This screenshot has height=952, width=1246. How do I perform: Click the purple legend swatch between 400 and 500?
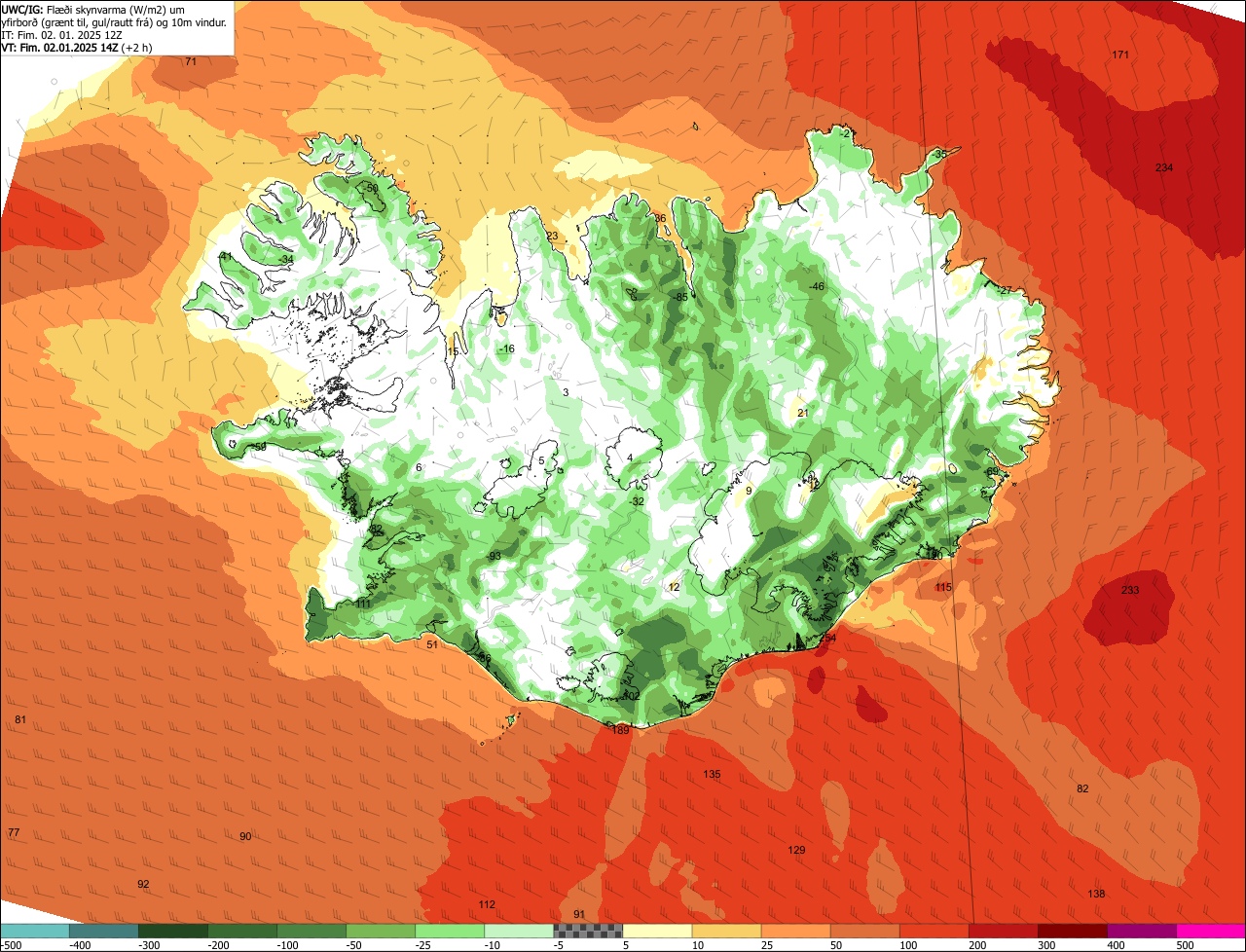tap(1142, 932)
